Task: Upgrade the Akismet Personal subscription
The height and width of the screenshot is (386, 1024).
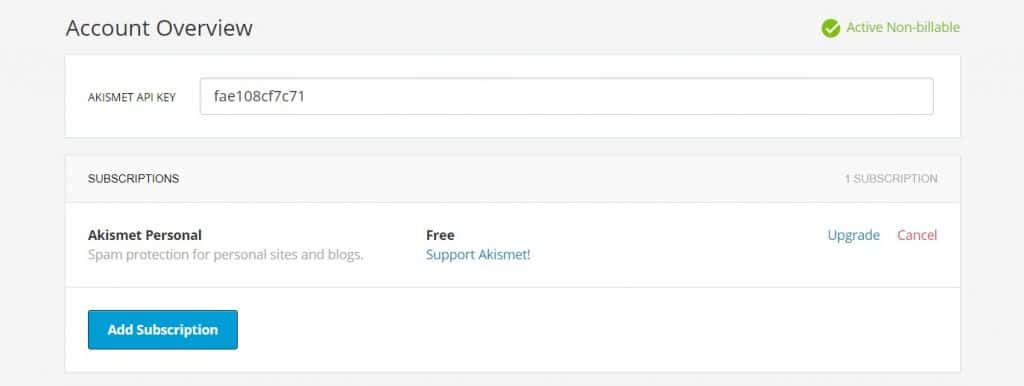Action: pyautogui.click(x=854, y=235)
